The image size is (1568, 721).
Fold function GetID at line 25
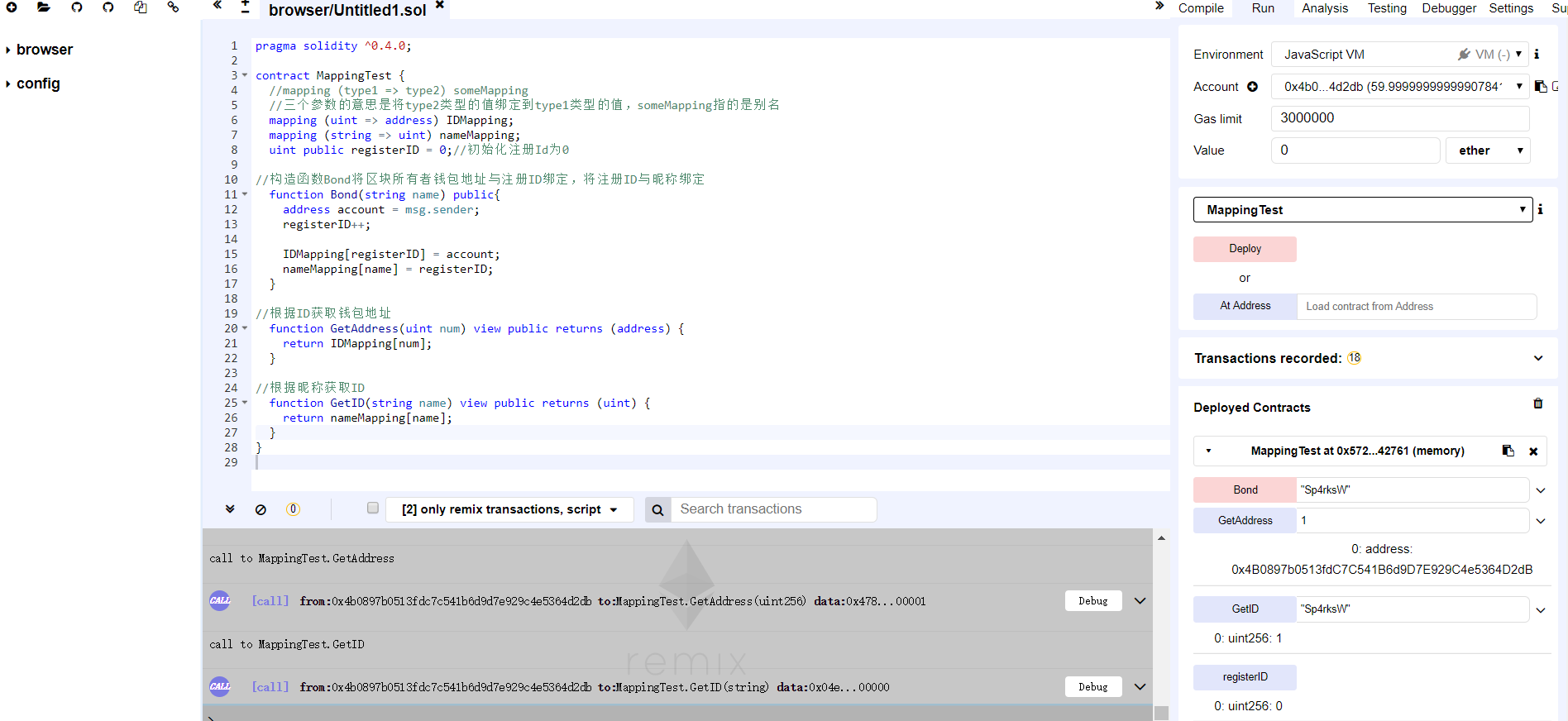[x=245, y=403]
